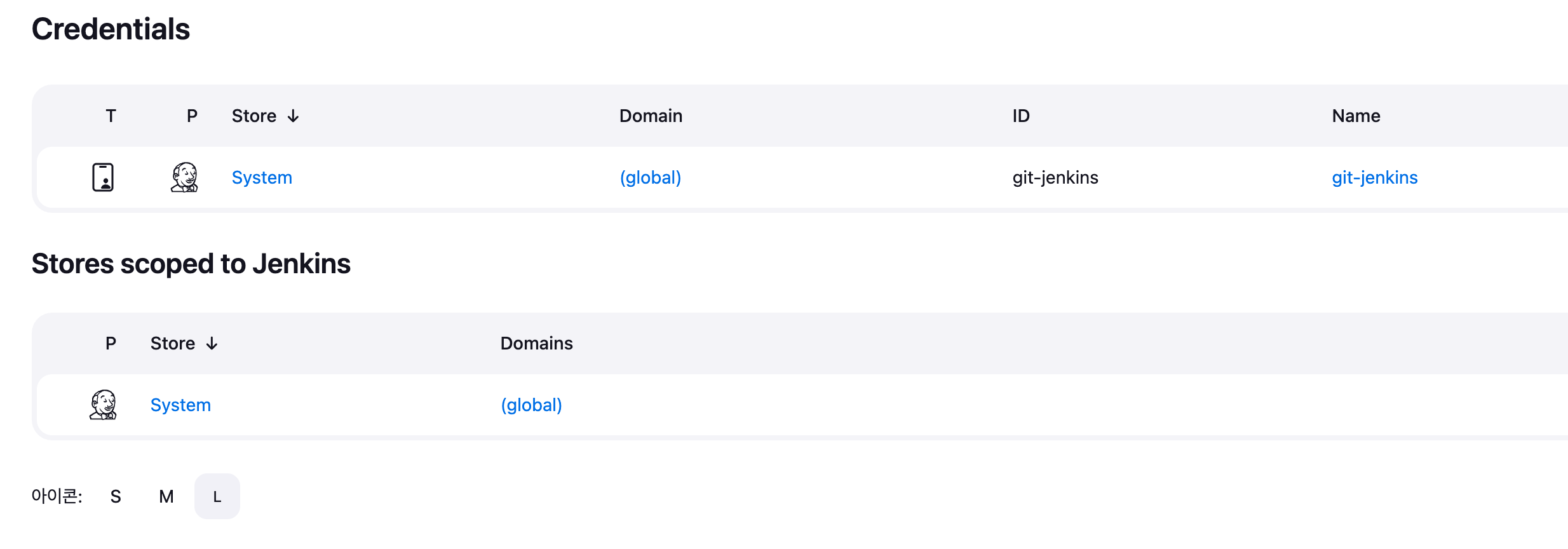Click the sort arrow next to Store in Stores table
Viewport: 1568px width, 549px height.
click(x=212, y=343)
